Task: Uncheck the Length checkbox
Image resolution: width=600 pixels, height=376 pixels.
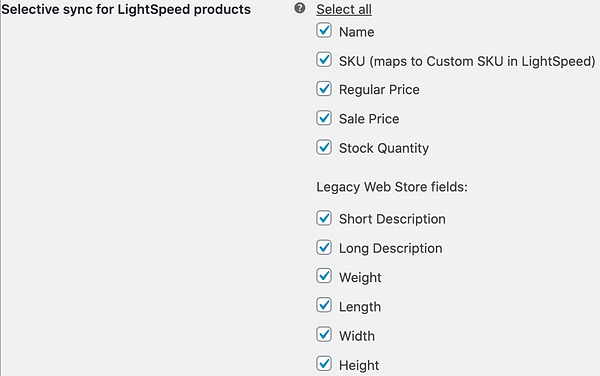Action: 324,305
